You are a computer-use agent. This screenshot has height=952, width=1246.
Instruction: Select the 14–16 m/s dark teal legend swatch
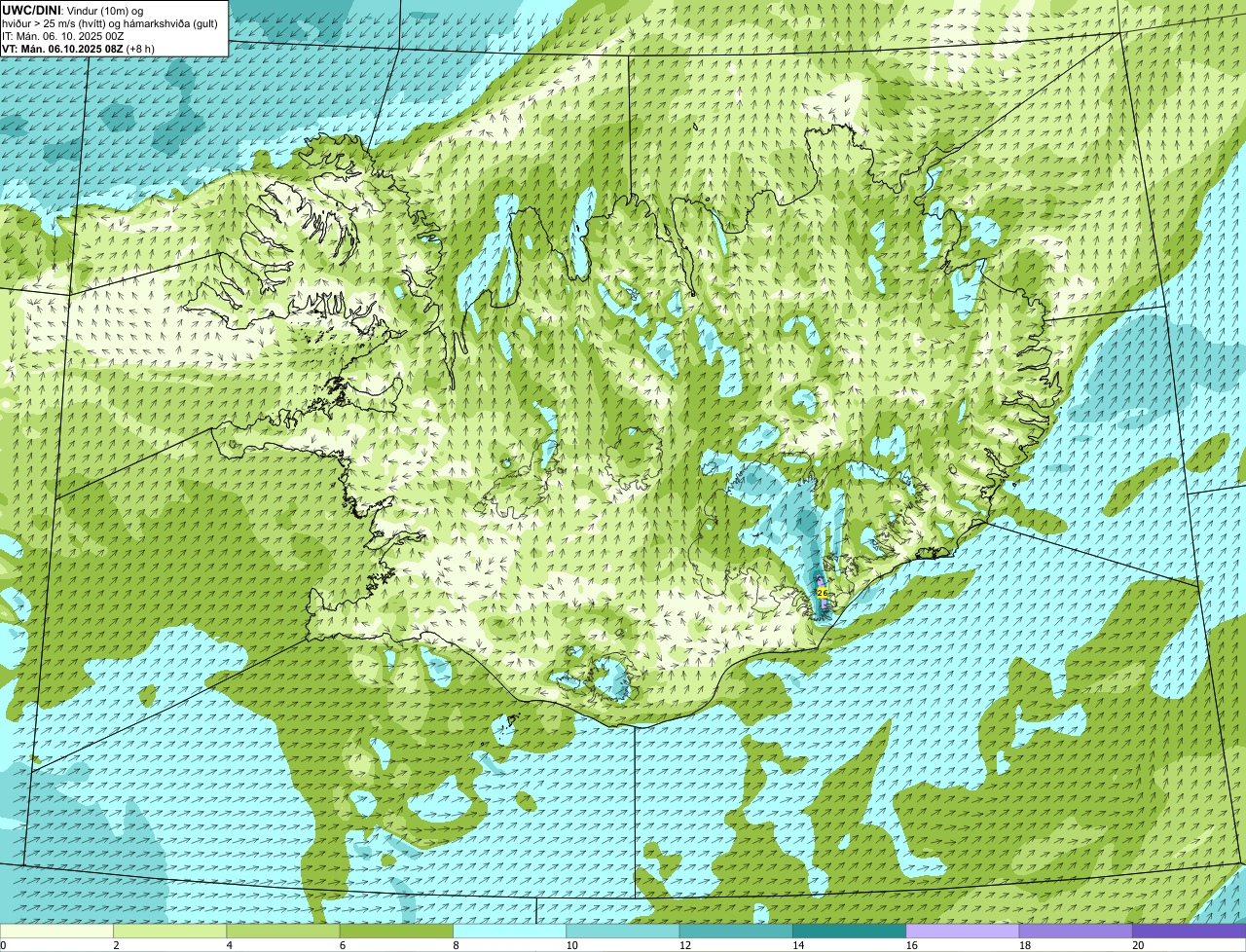tap(849, 931)
